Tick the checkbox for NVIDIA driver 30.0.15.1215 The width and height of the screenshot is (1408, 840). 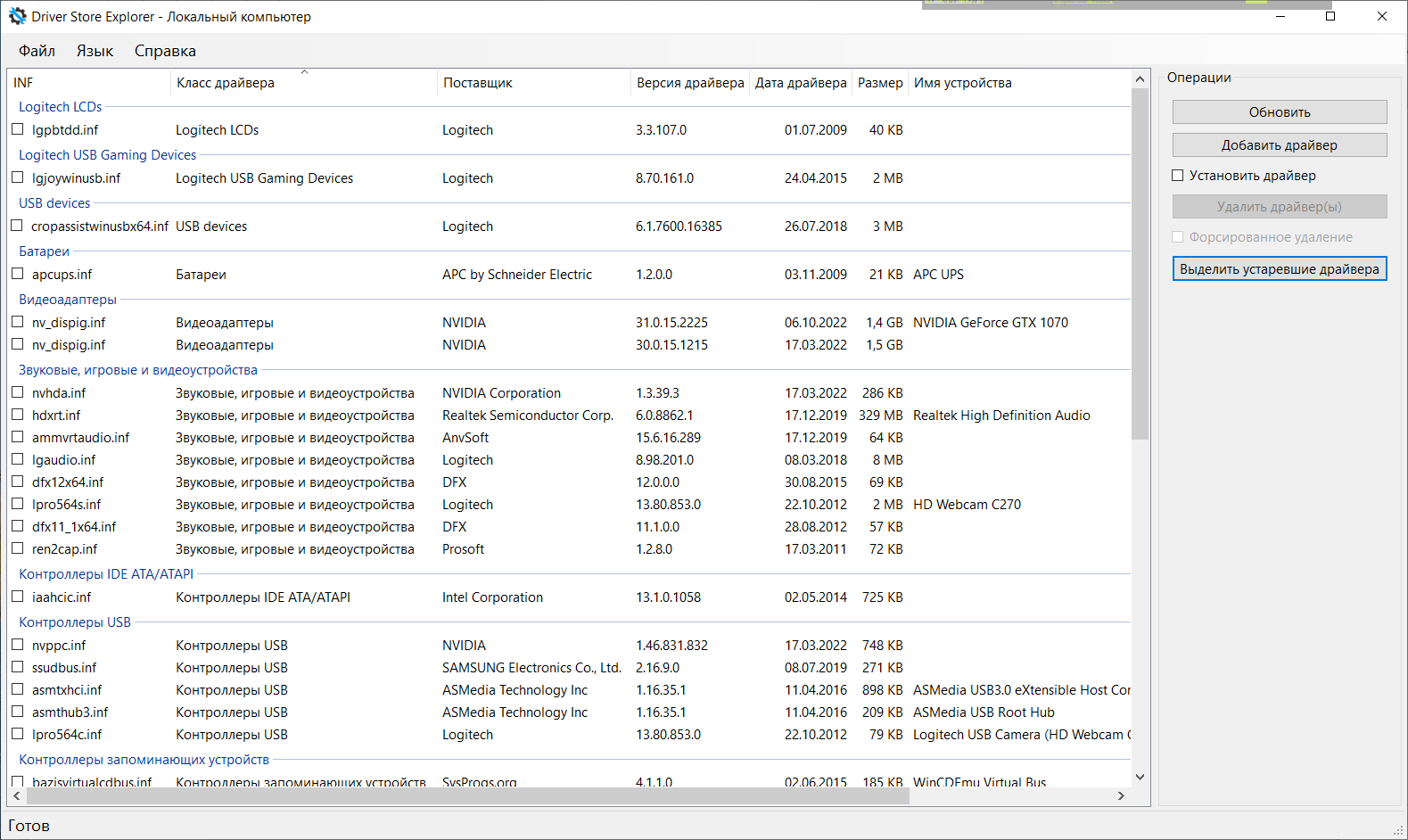tap(18, 344)
